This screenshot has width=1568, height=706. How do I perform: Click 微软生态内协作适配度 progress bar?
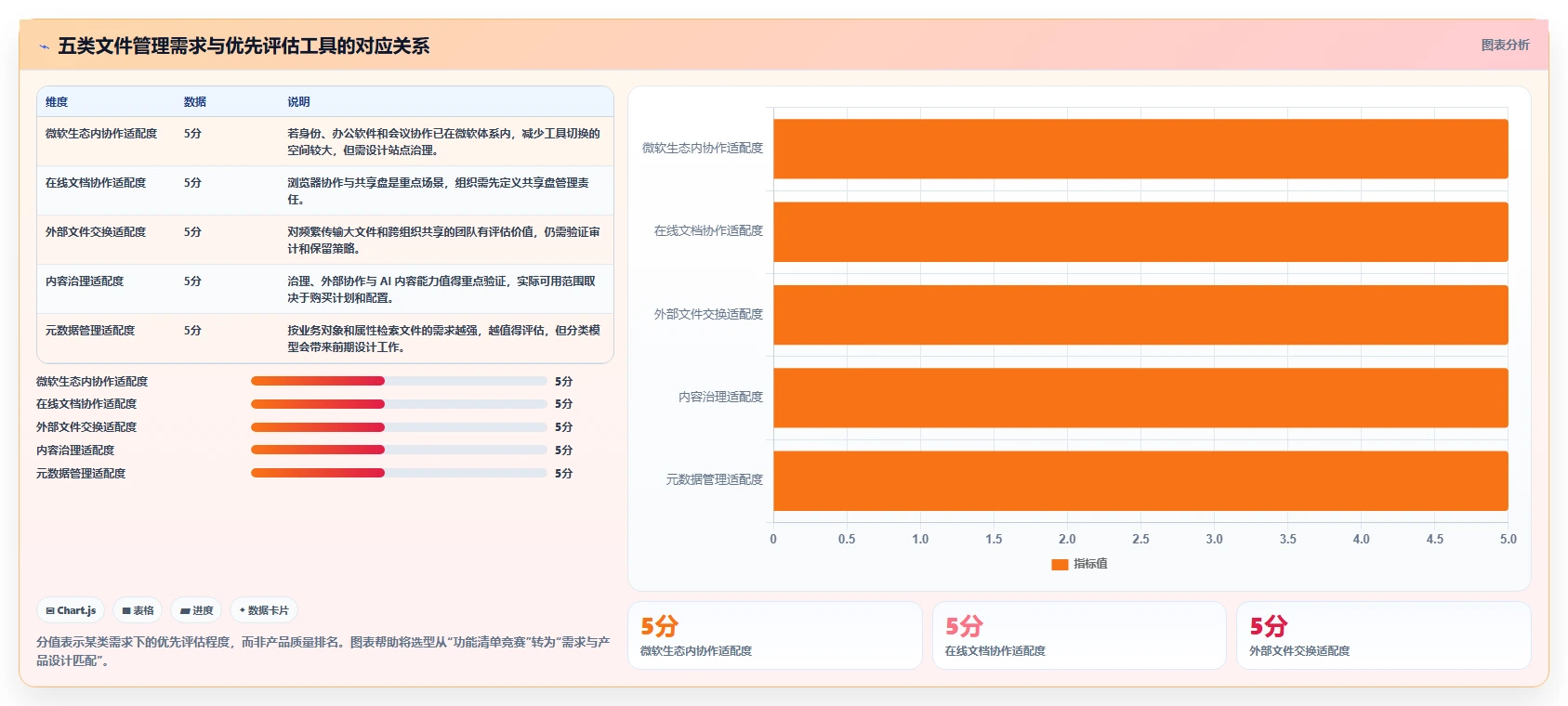399,381
